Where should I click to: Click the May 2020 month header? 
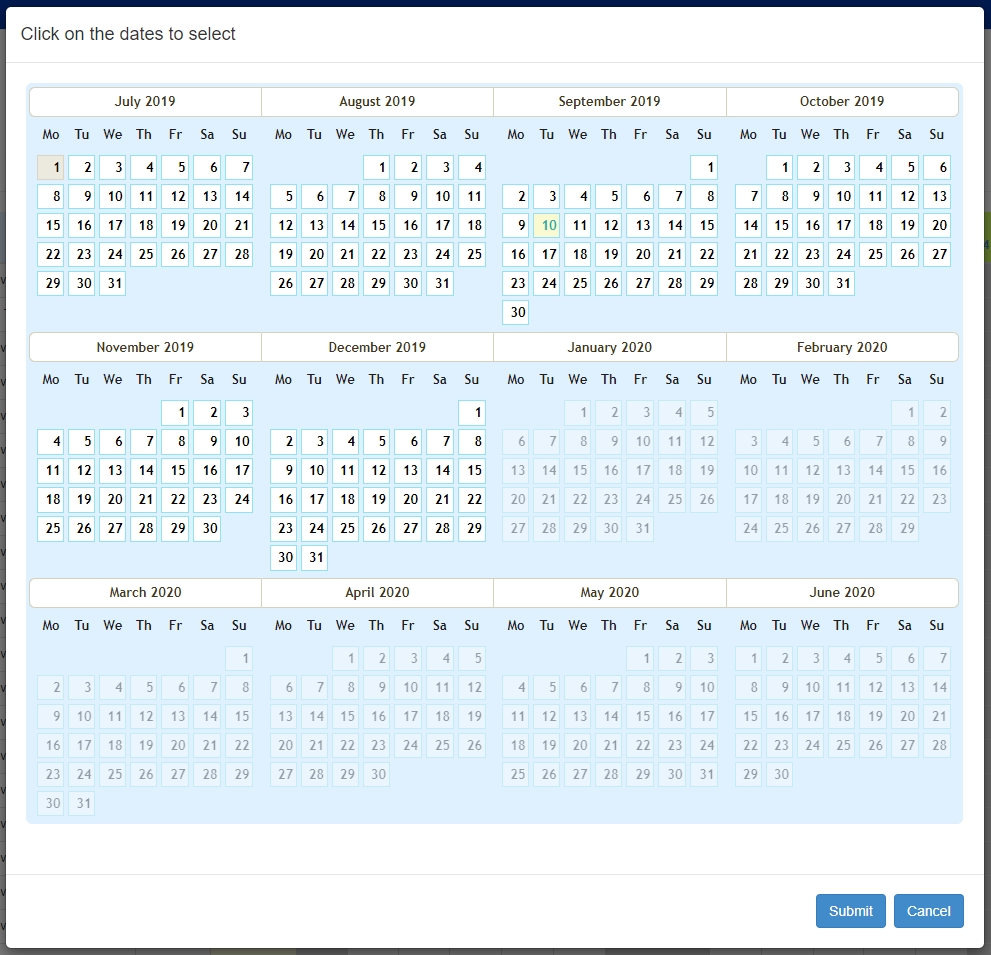609,592
